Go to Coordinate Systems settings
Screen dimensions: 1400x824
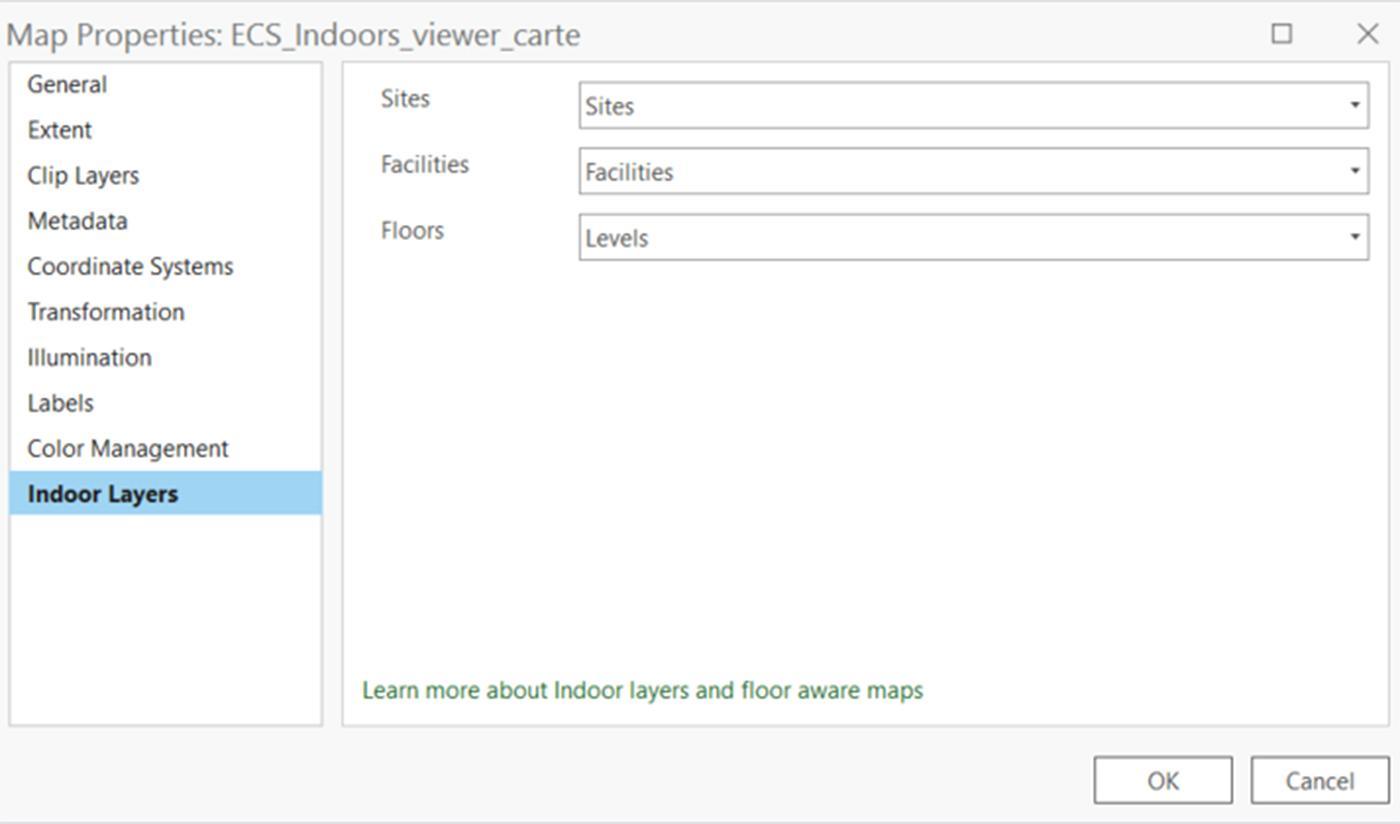click(x=130, y=267)
